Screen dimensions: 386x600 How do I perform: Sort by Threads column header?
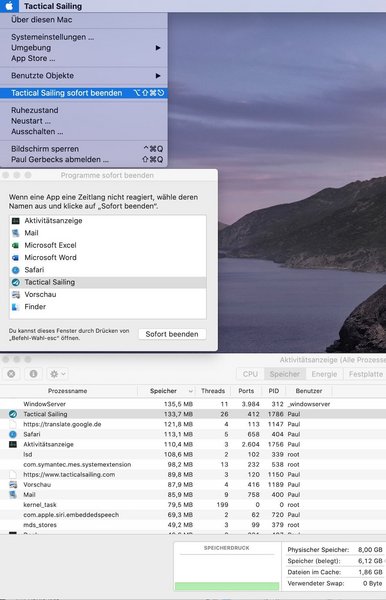click(x=213, y=391)
